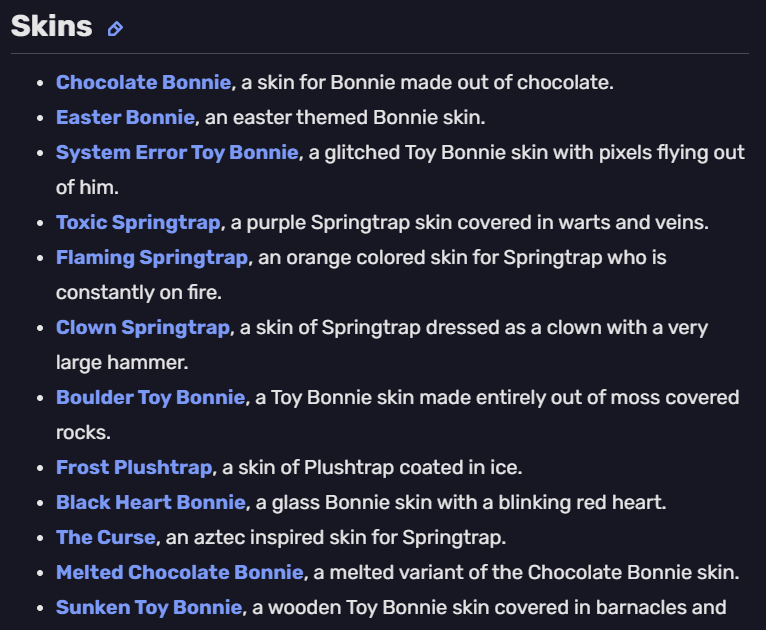The width and height of the screenshot is (766, 630).
Task: Click the text 'an aztec inspired skin for Springtrap'
Action: 333,538
